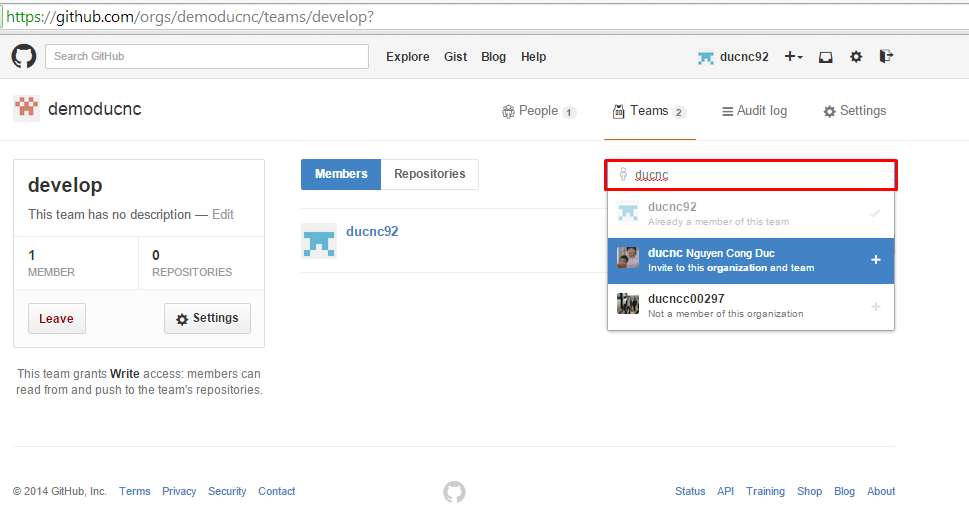Click inside Search GitHub field
This screenshot has width=969, height=523.
coord(207,56)
